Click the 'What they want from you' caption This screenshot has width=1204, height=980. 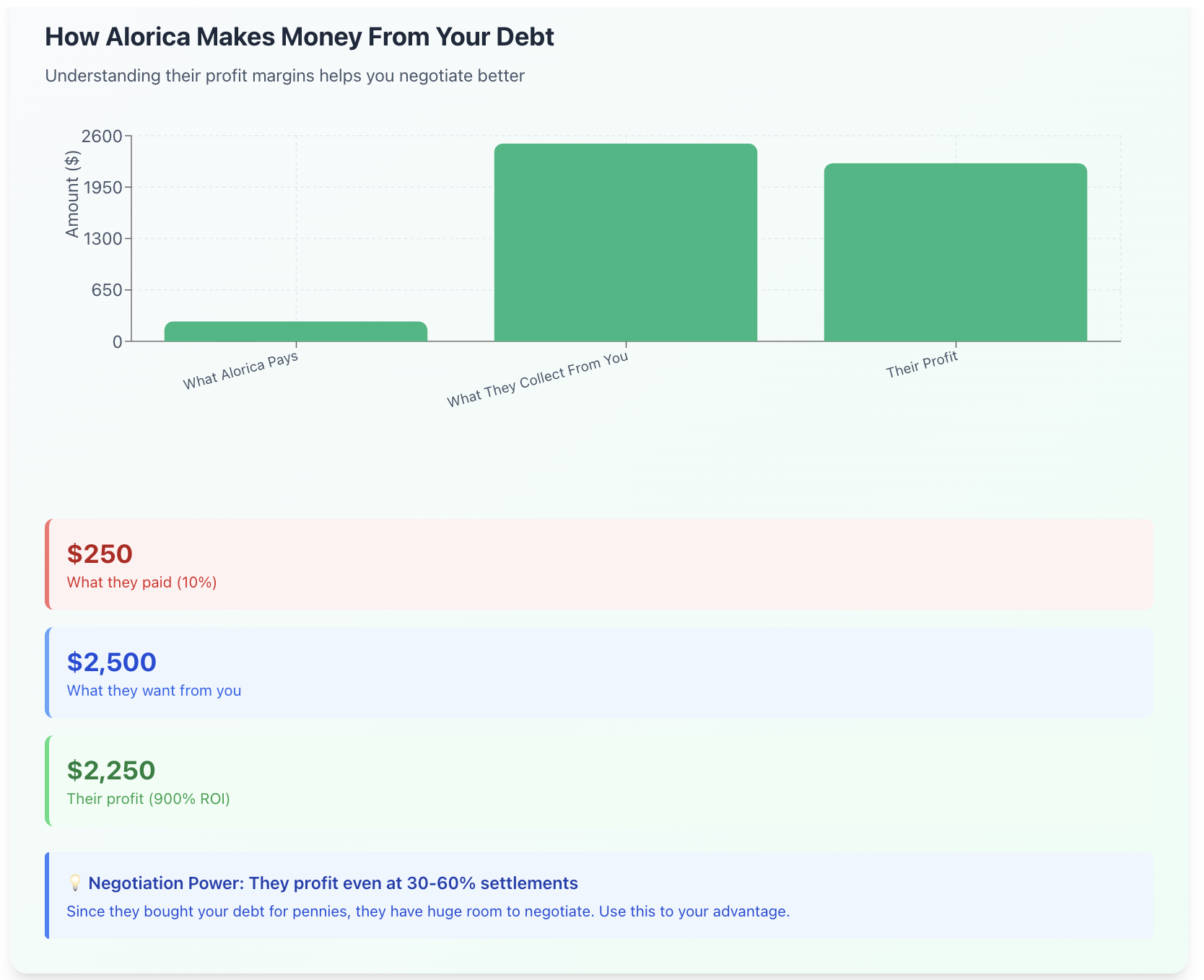(154, 691)
